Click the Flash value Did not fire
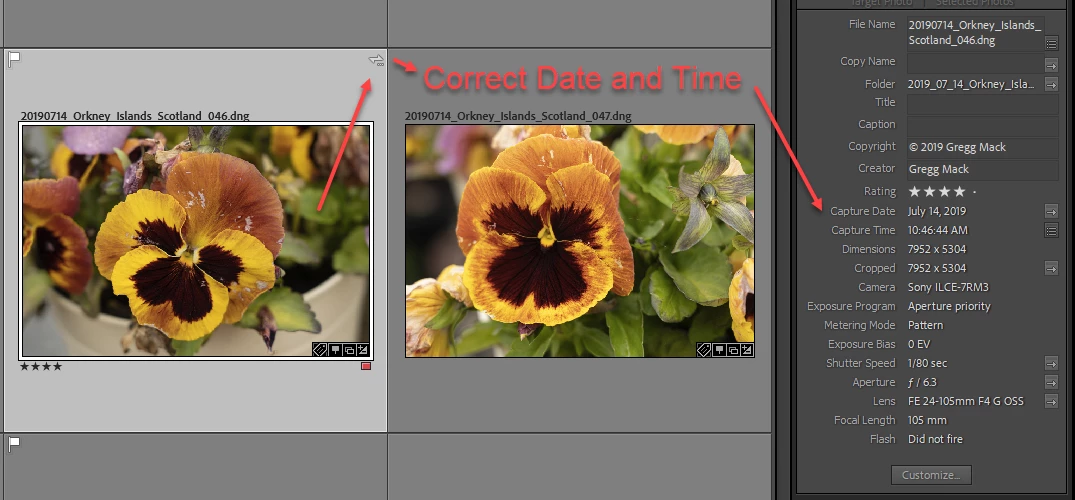Screen dimensions: 1075x500 tap(935, 439)
